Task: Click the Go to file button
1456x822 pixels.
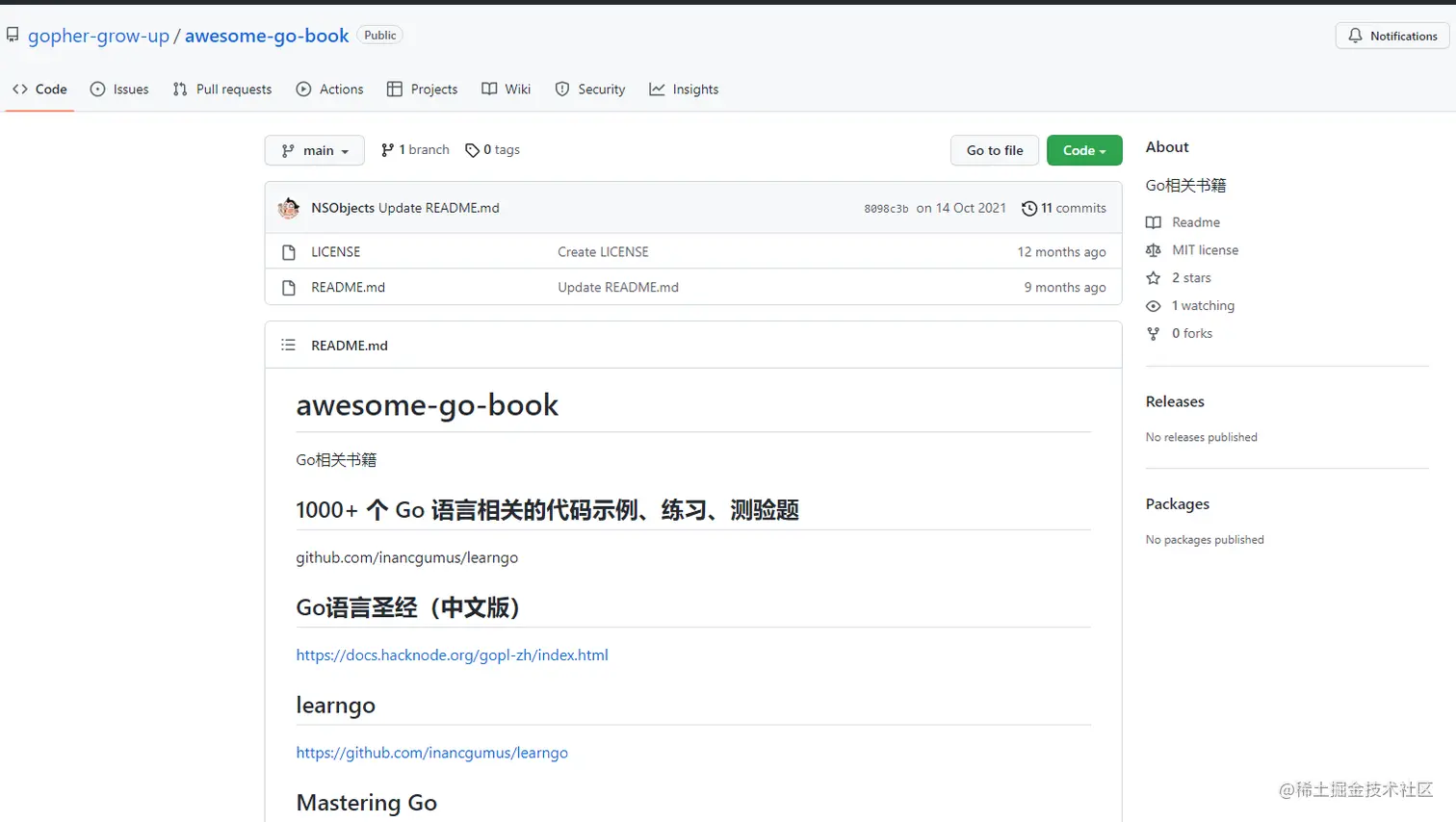Action: point(995,150)
